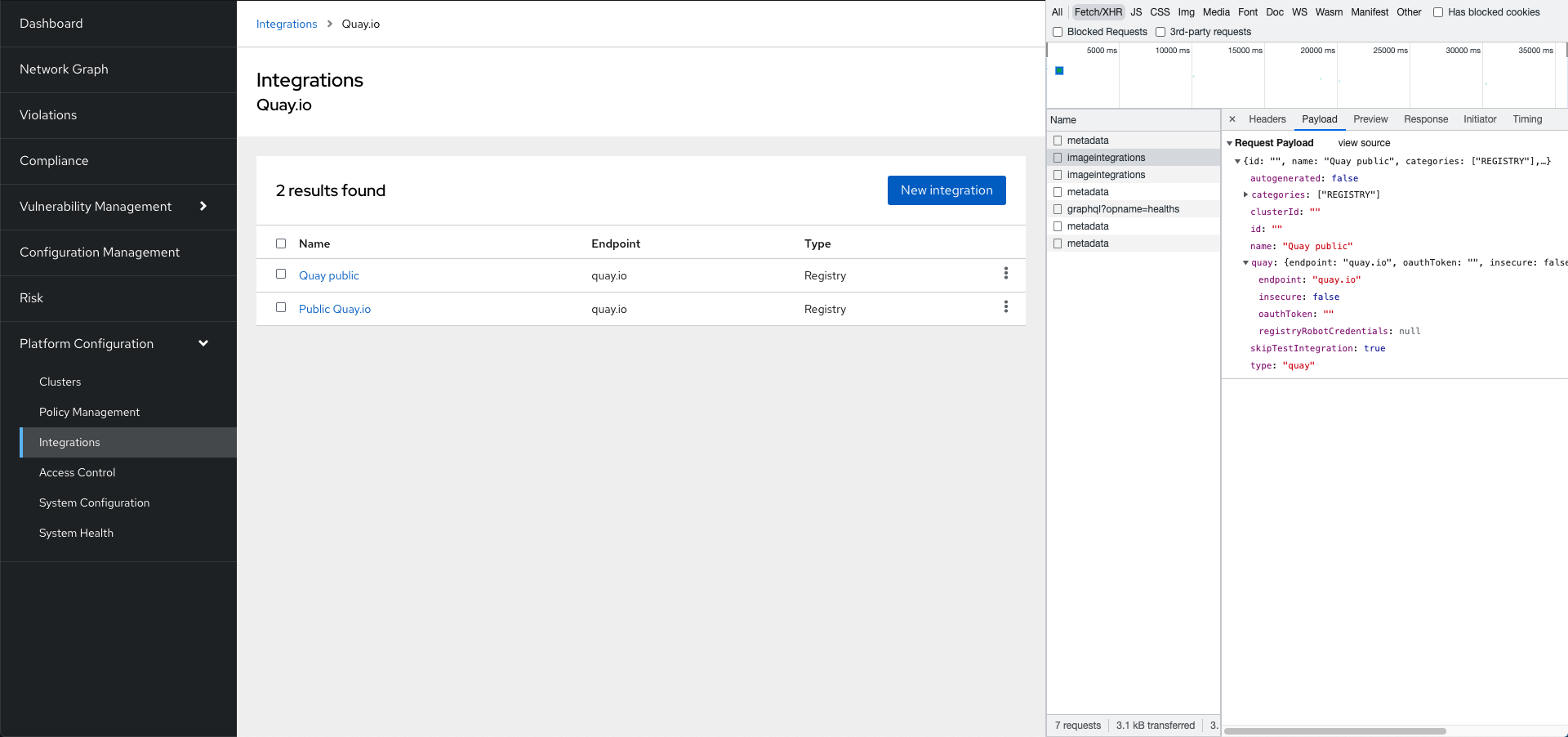Viewport: 1568px width, 737px height.
Task: Click the blue marker in network timeline
Action: pos(1059,71)
